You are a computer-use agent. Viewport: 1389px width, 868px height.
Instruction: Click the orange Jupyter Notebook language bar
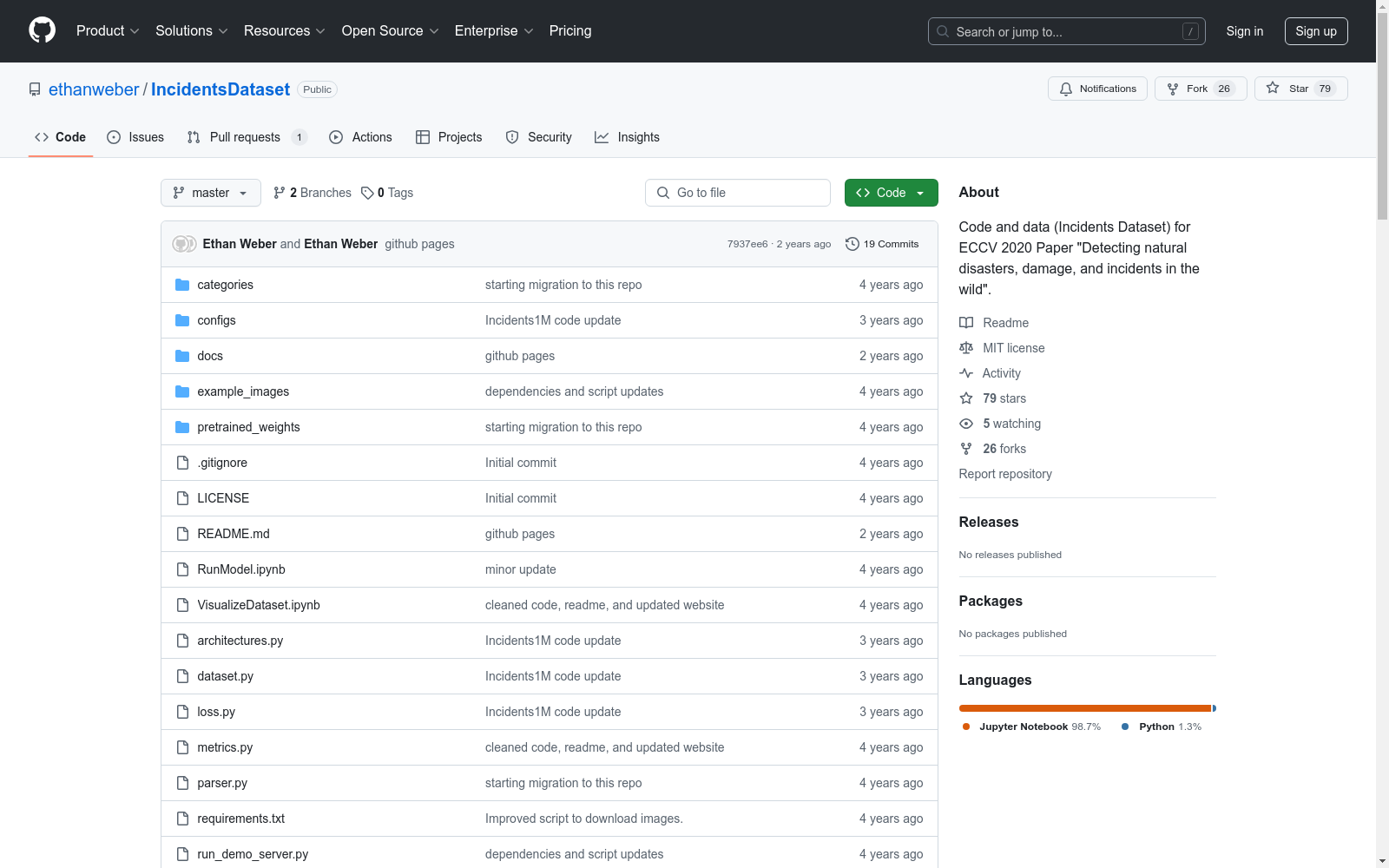tap(1085, 708)
